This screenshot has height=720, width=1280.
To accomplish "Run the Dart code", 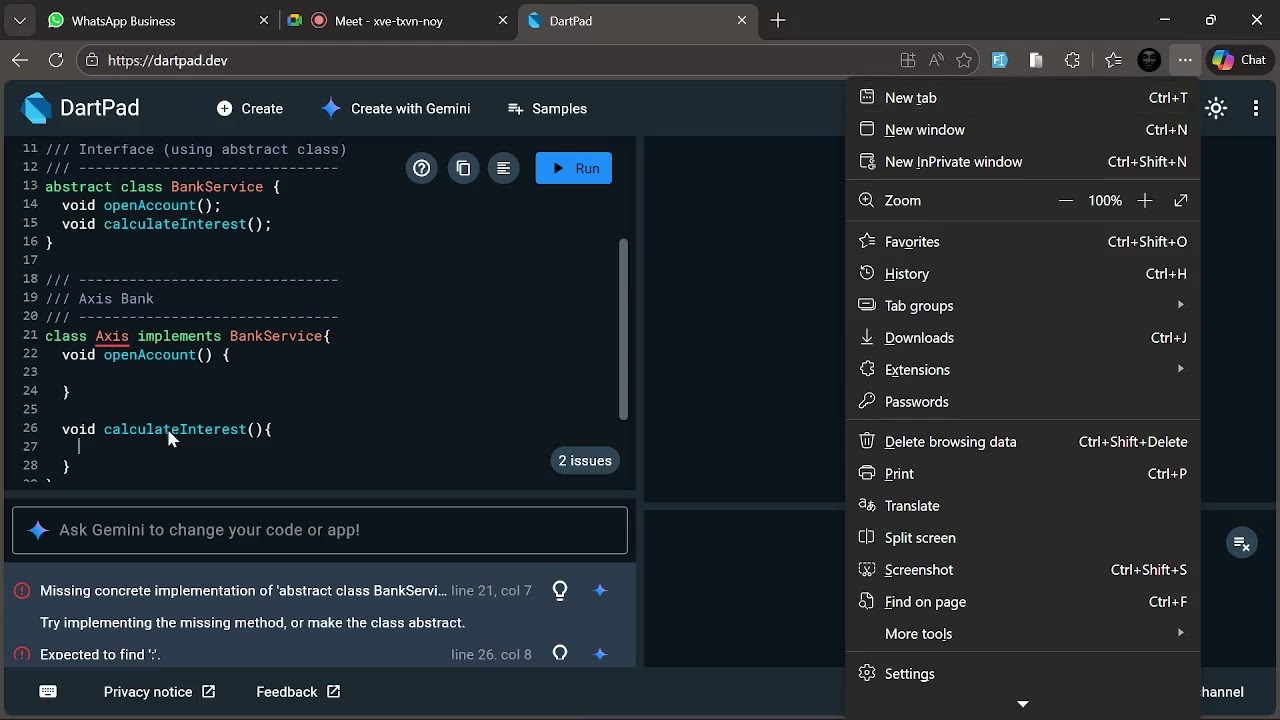I will coord(574,168).
